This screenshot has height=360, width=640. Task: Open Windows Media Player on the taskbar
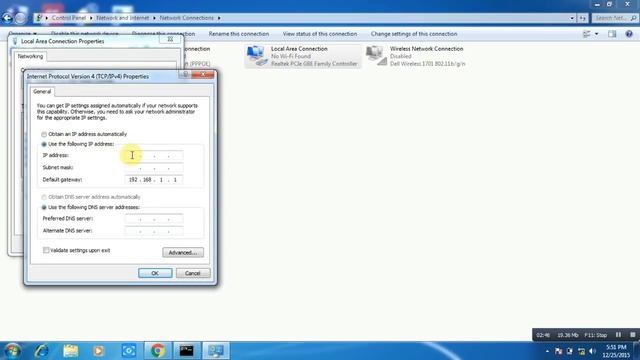98,351
